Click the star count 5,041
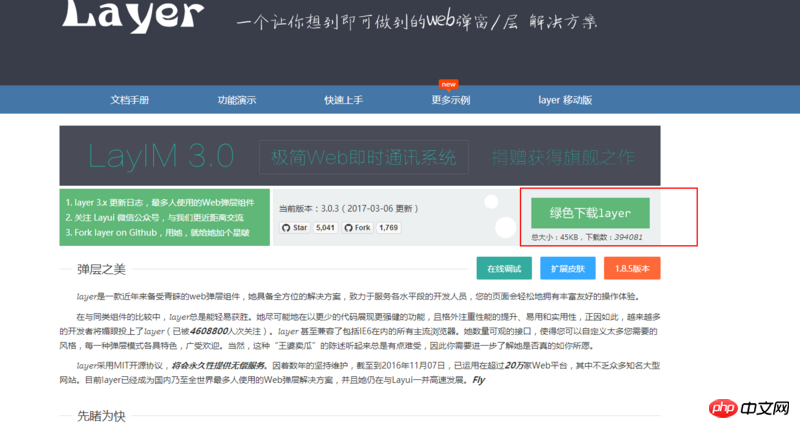Screen dimensions: 800x428 point(325,228)
